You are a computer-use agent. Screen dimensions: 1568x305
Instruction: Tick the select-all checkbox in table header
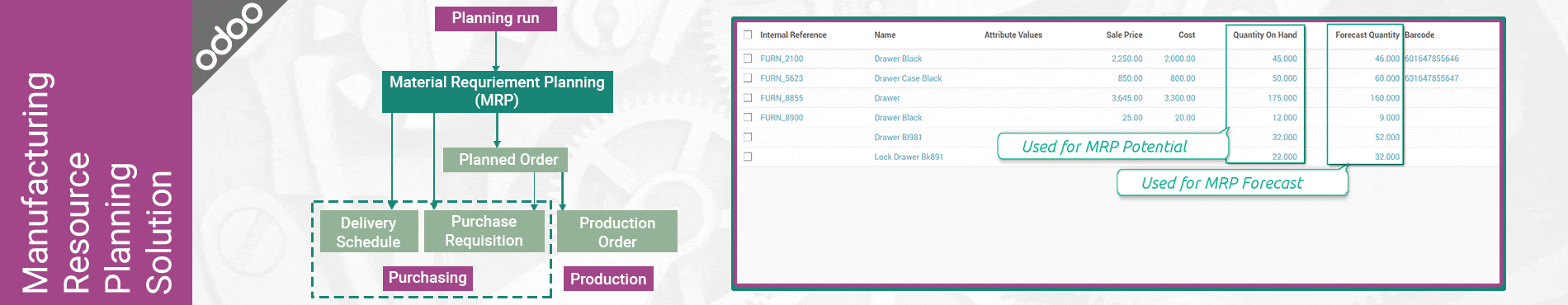pos(748,35)
